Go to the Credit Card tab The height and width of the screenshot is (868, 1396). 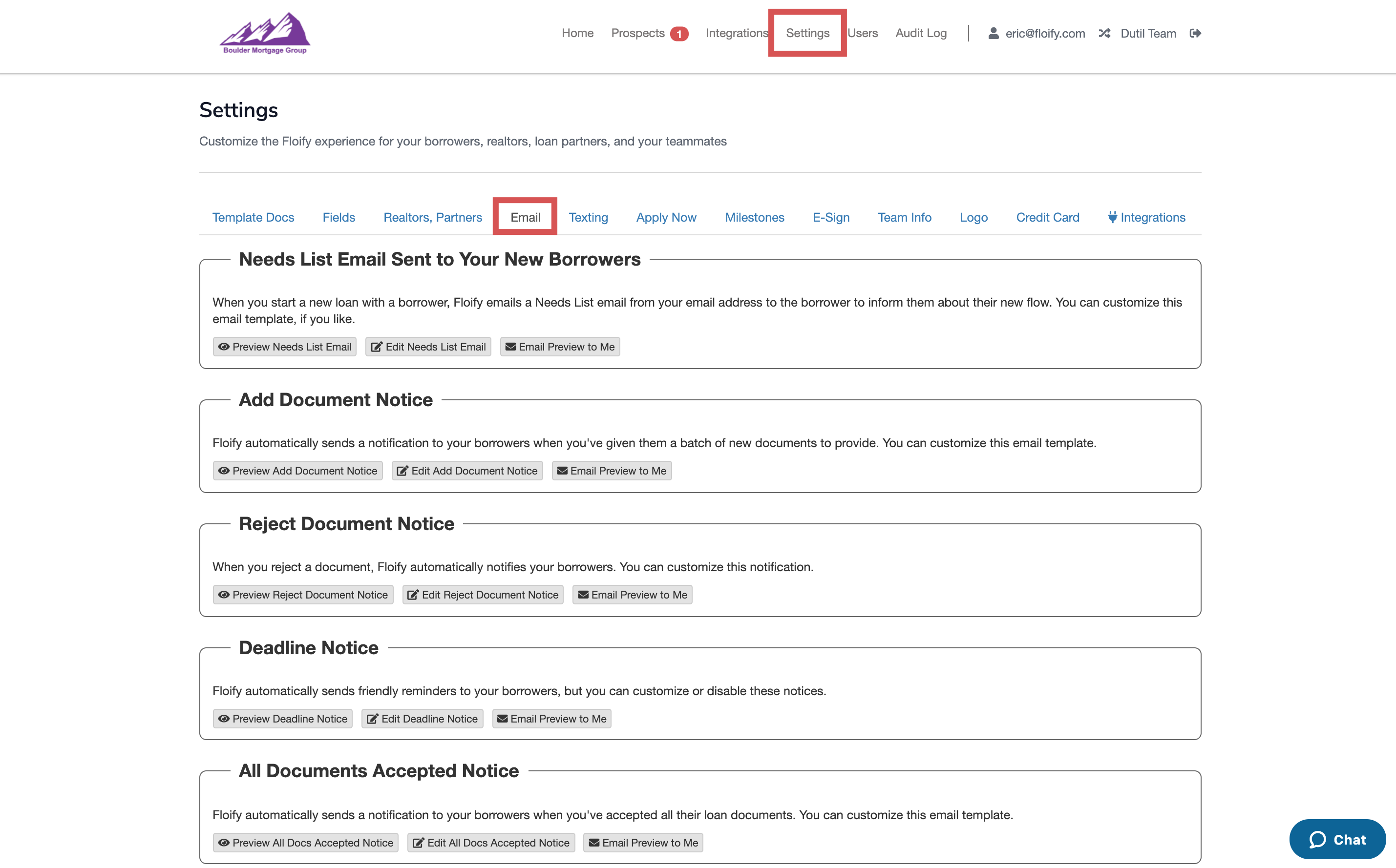pos(1047,217)
